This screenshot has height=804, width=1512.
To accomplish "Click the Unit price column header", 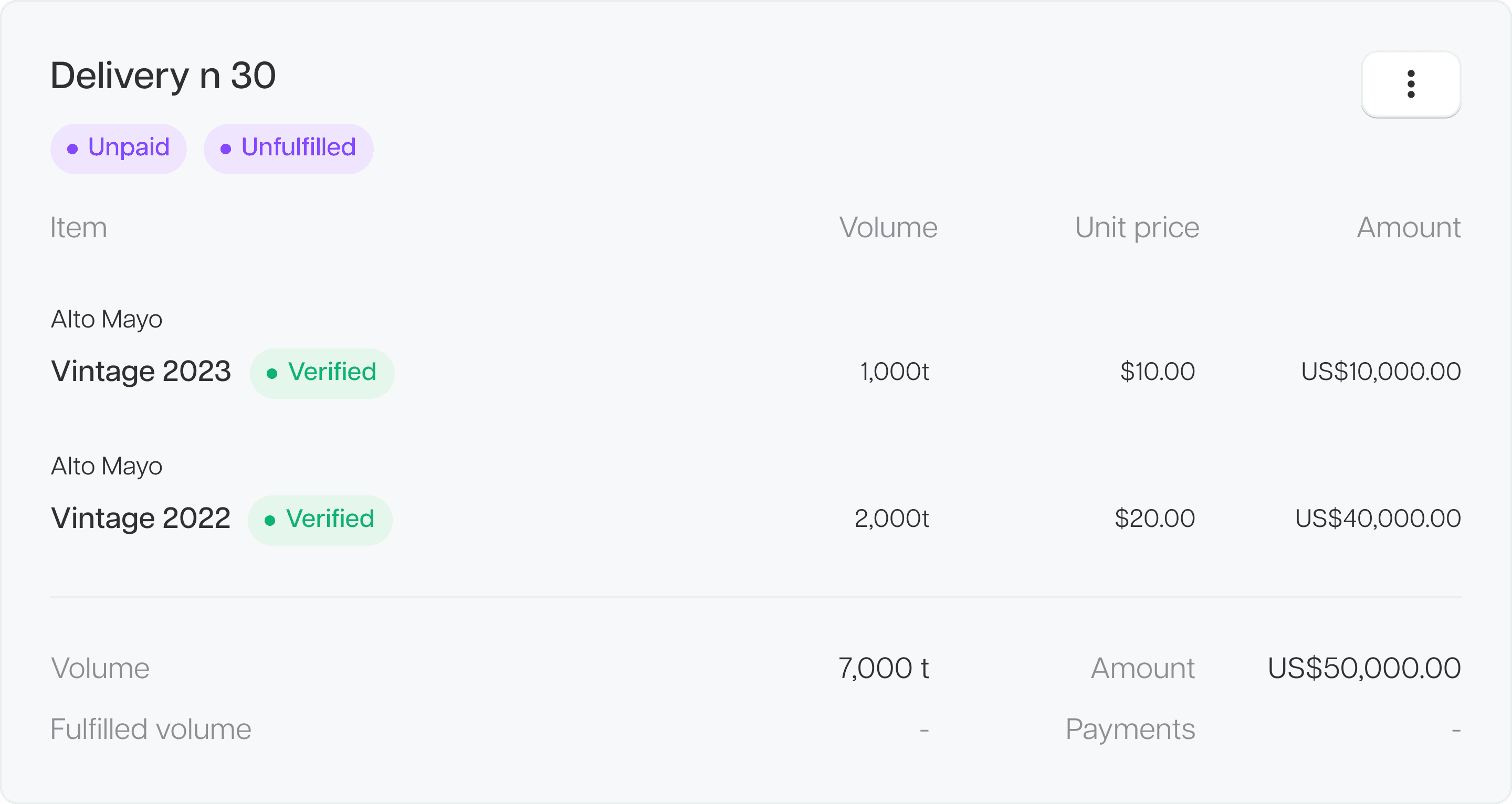I will [1137, 228].
